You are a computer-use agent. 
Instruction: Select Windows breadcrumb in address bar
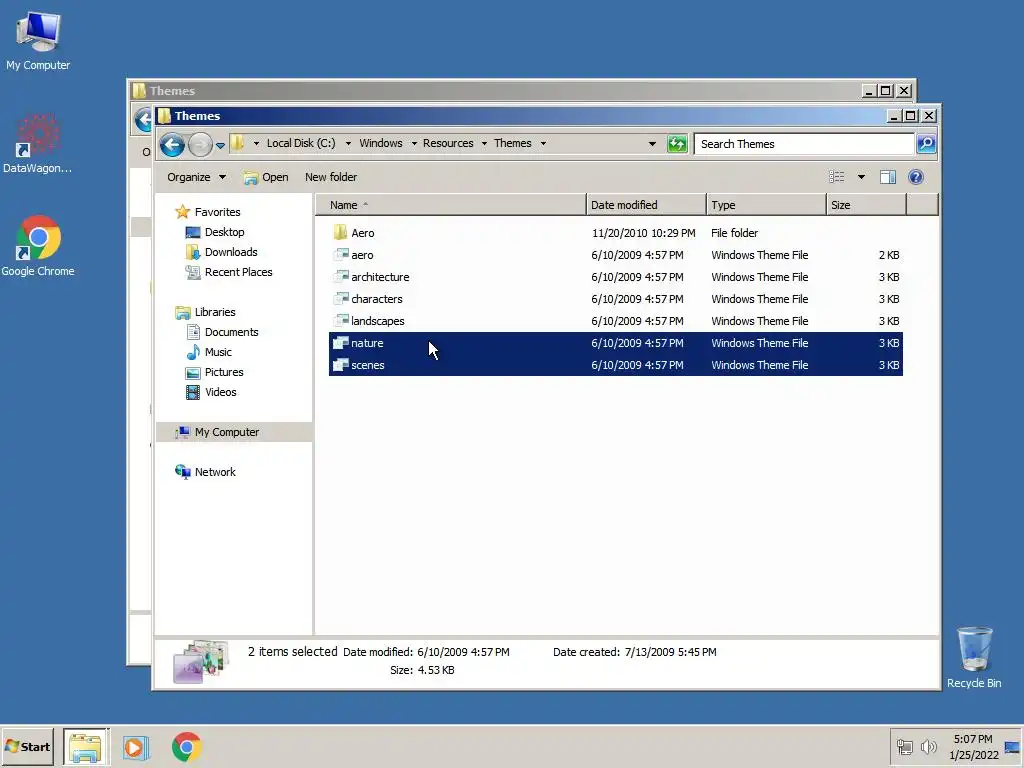point(381,143)
